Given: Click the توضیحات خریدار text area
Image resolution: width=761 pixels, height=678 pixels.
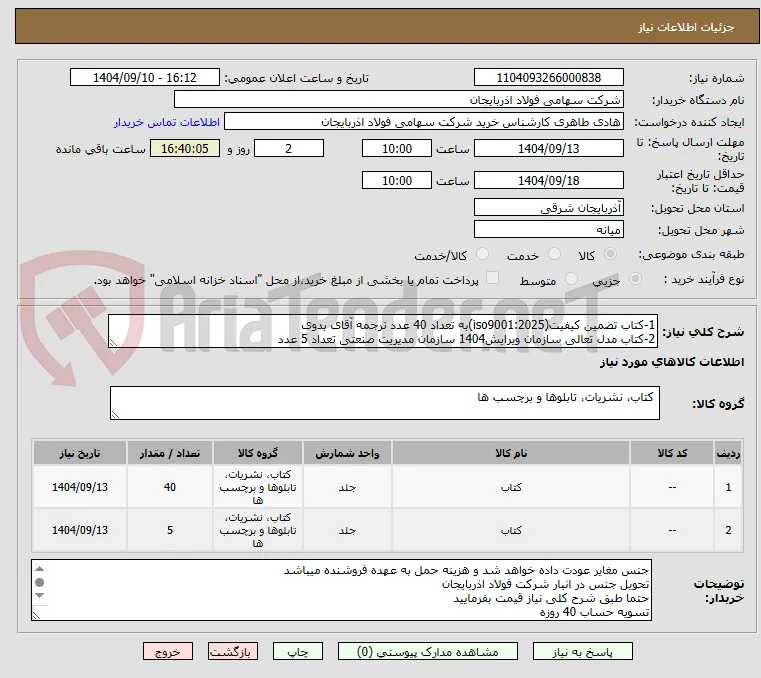Looking at the screenshot, I should (x=341, y=590).
